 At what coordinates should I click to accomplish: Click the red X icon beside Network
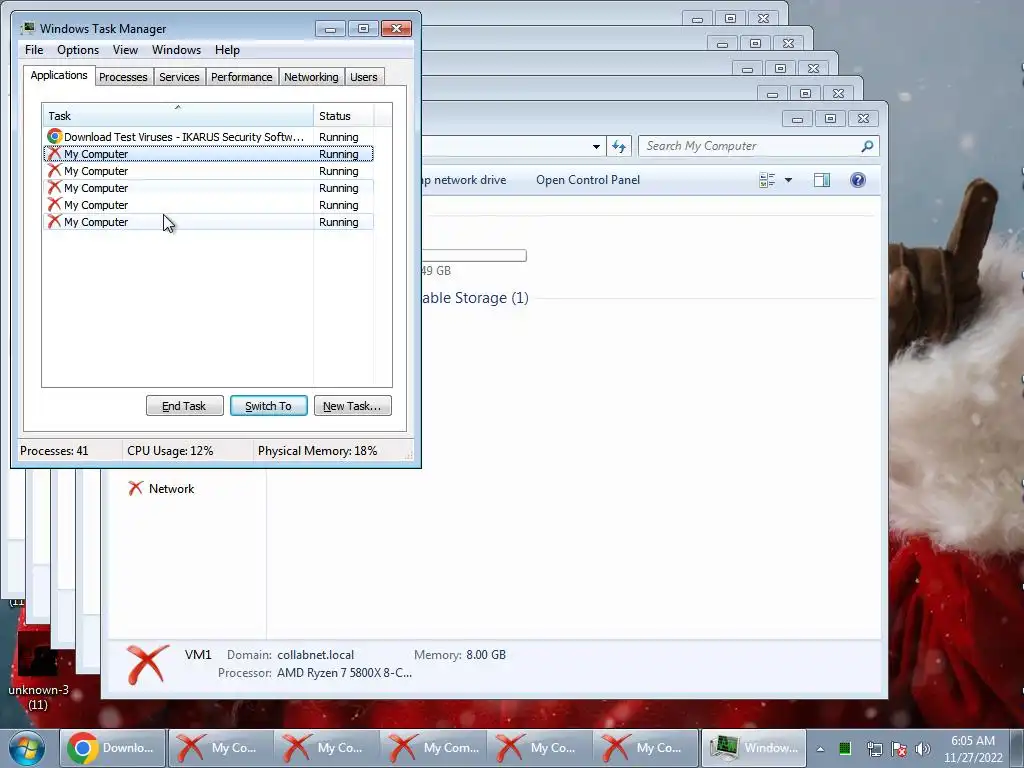pos(136,488)
